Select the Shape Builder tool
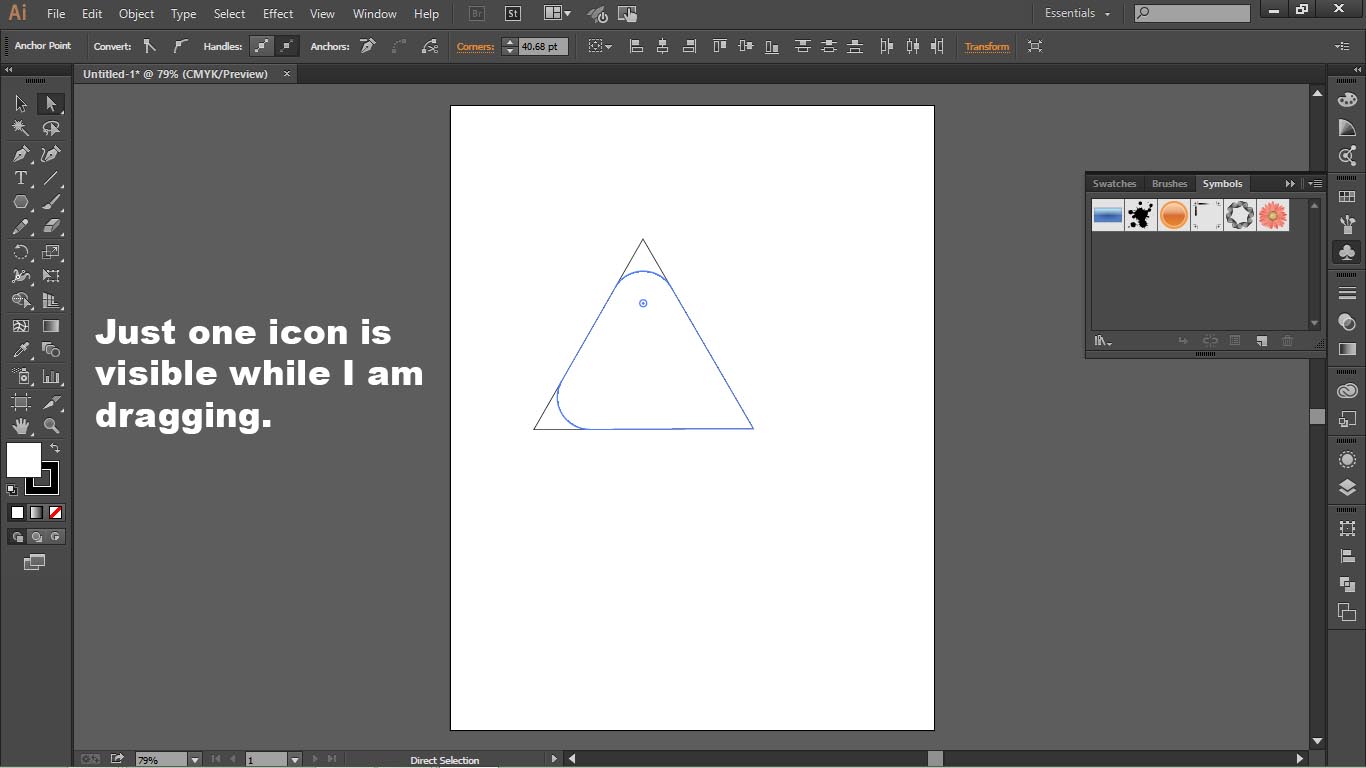 [x=21, y=301]
